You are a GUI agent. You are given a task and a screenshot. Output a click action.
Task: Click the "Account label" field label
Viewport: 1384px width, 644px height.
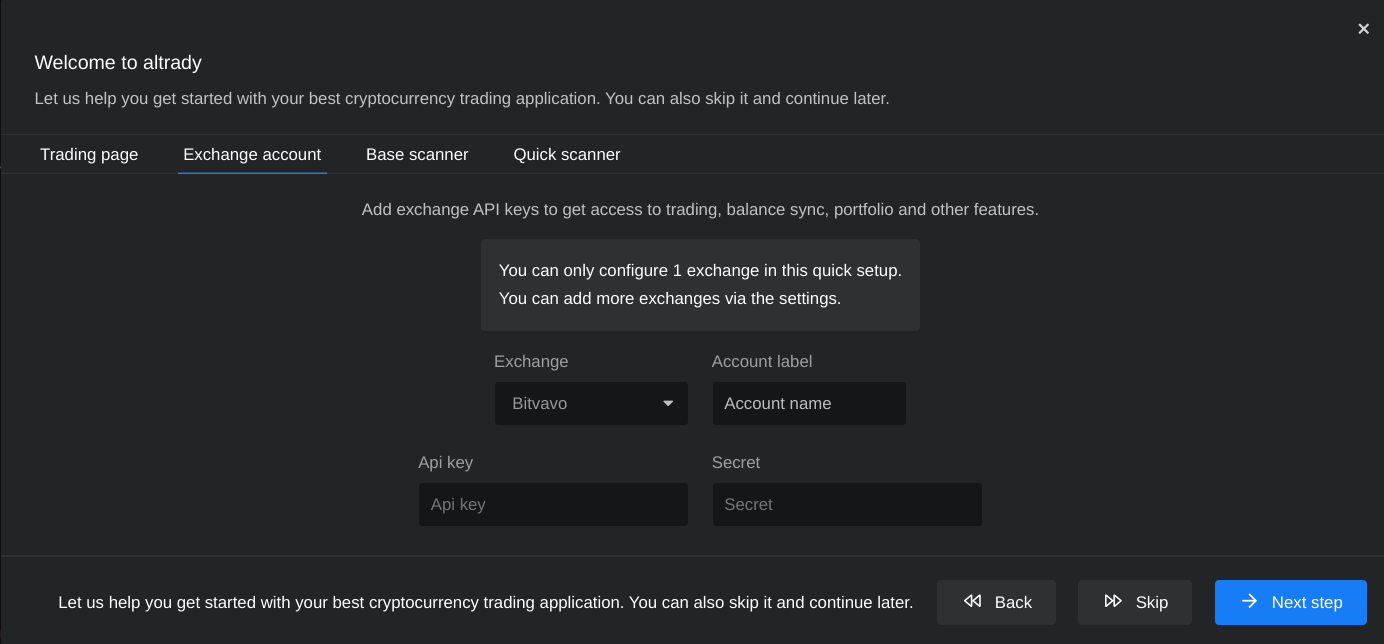pos(762,362)
